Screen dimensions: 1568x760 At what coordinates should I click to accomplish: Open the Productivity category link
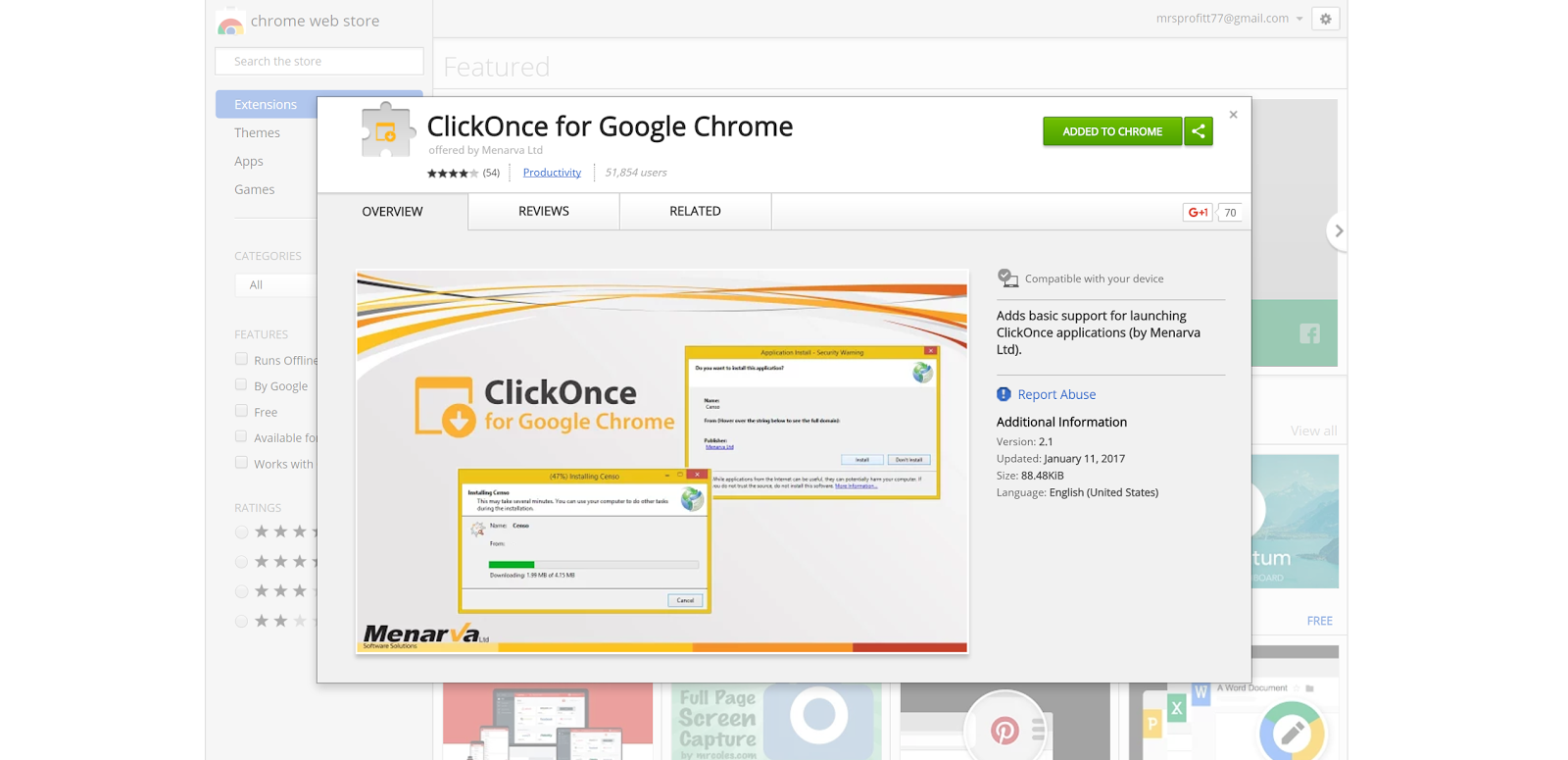(552, 173)
